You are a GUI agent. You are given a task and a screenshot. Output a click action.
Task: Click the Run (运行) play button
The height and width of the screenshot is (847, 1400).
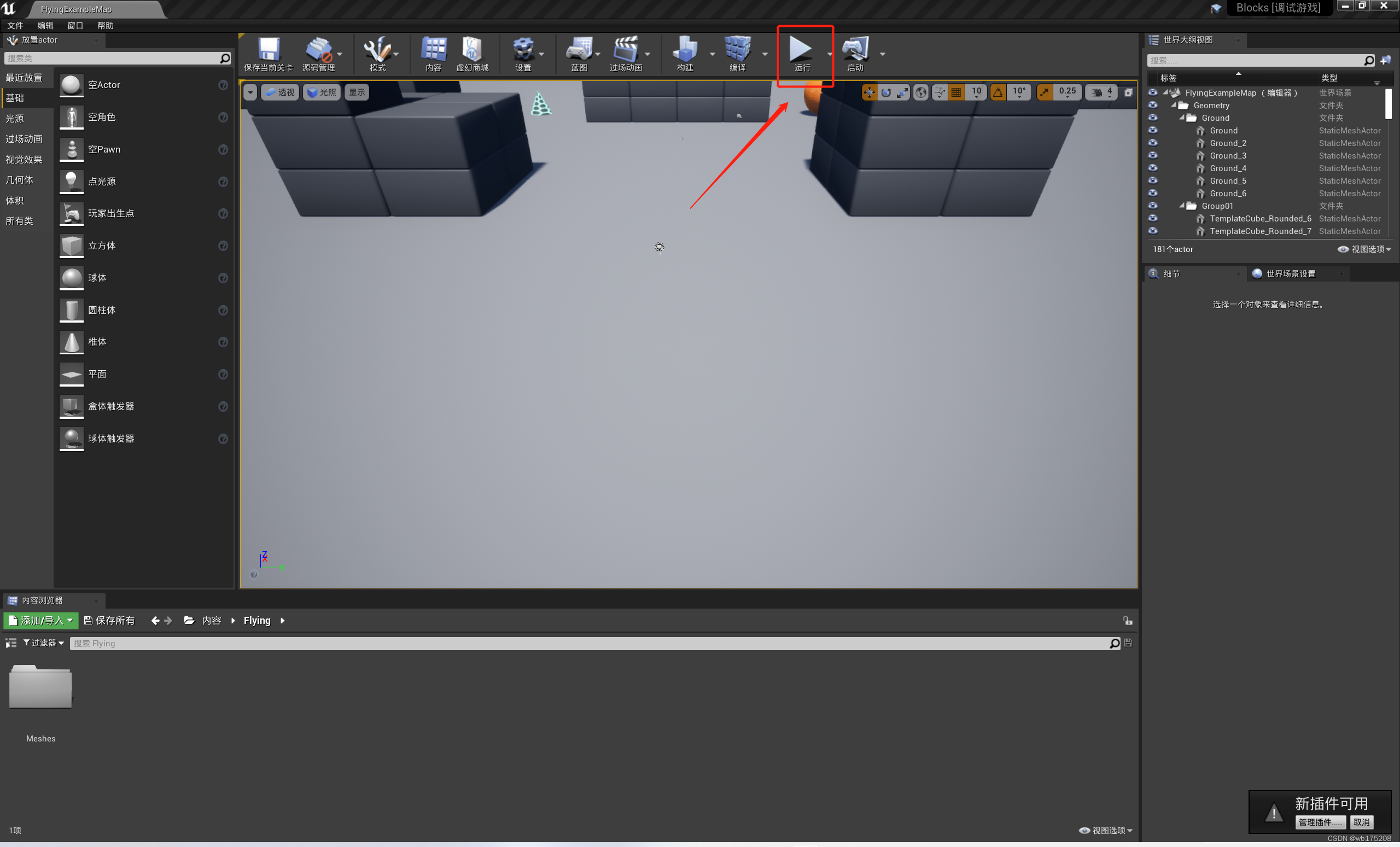click(801, 49)
